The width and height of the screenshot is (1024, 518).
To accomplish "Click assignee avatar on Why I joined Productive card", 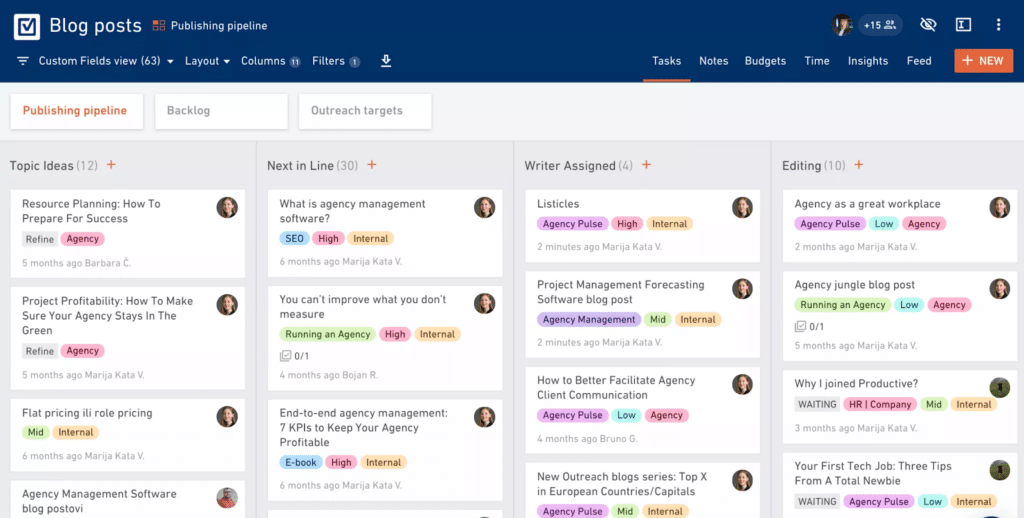I will 999,387.
